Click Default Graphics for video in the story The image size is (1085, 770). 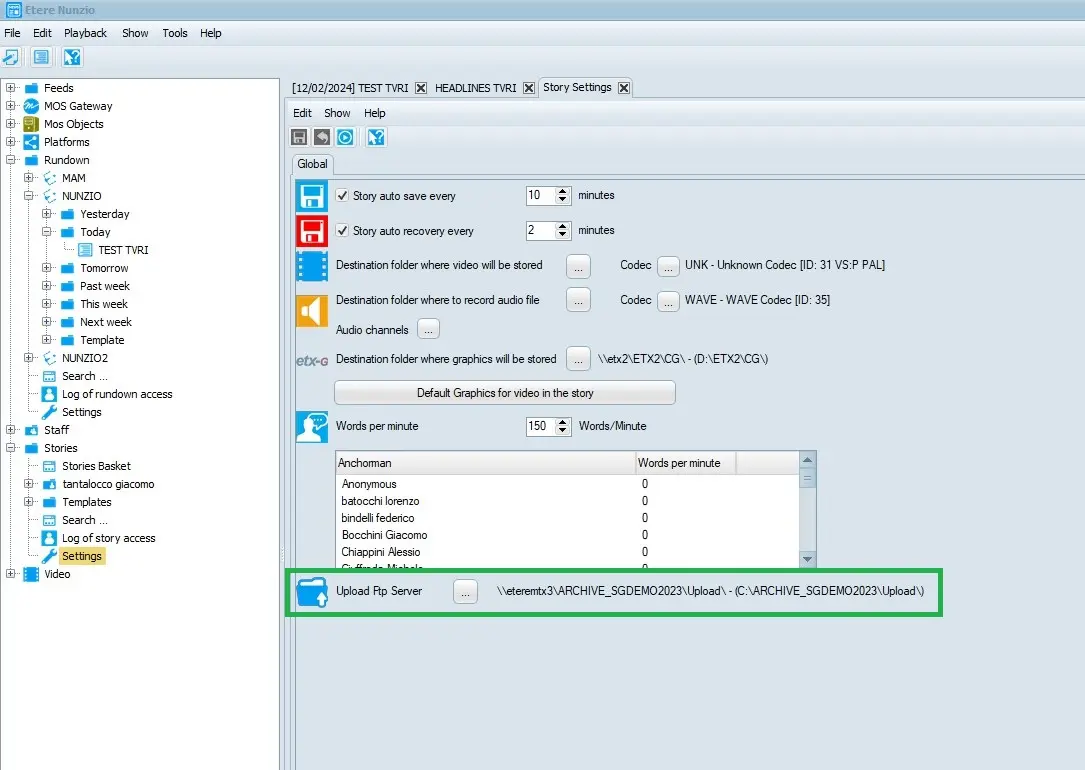tap(505, 393)
